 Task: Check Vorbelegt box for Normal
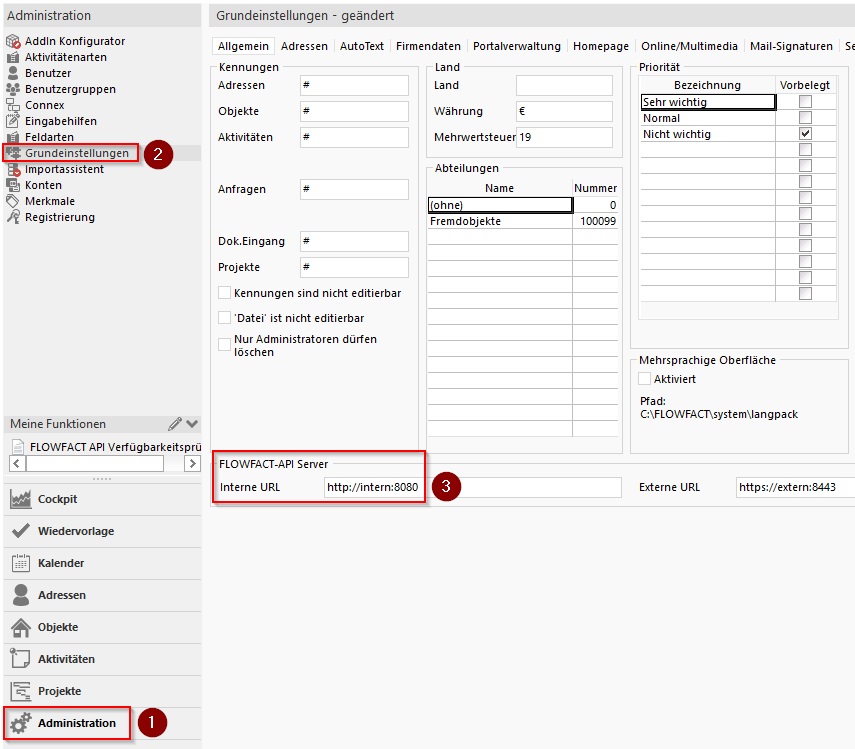click(x=805, y=118)
